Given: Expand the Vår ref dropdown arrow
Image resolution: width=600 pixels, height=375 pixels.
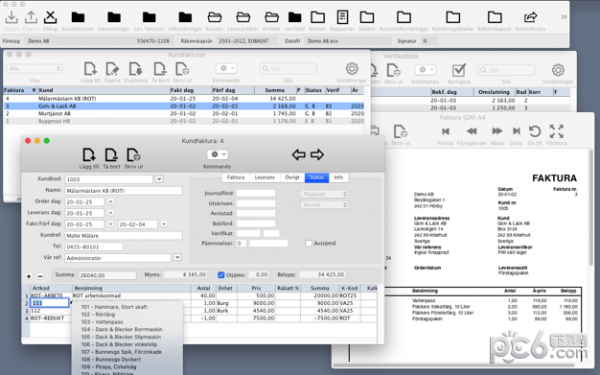Looking at the screenshot, I should (177, 258).
